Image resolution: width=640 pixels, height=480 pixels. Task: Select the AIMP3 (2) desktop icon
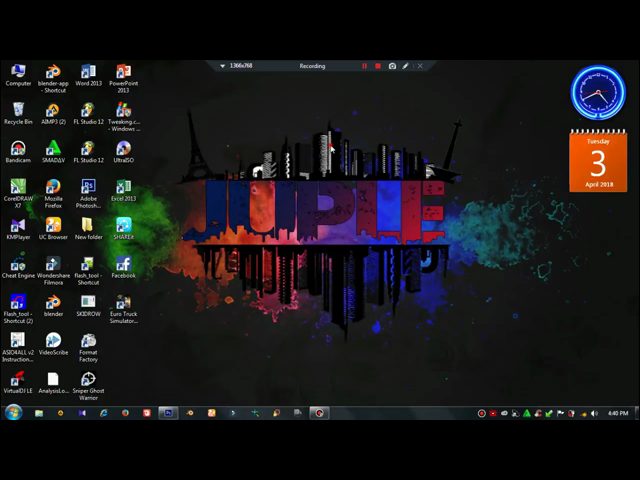[53, 113]
